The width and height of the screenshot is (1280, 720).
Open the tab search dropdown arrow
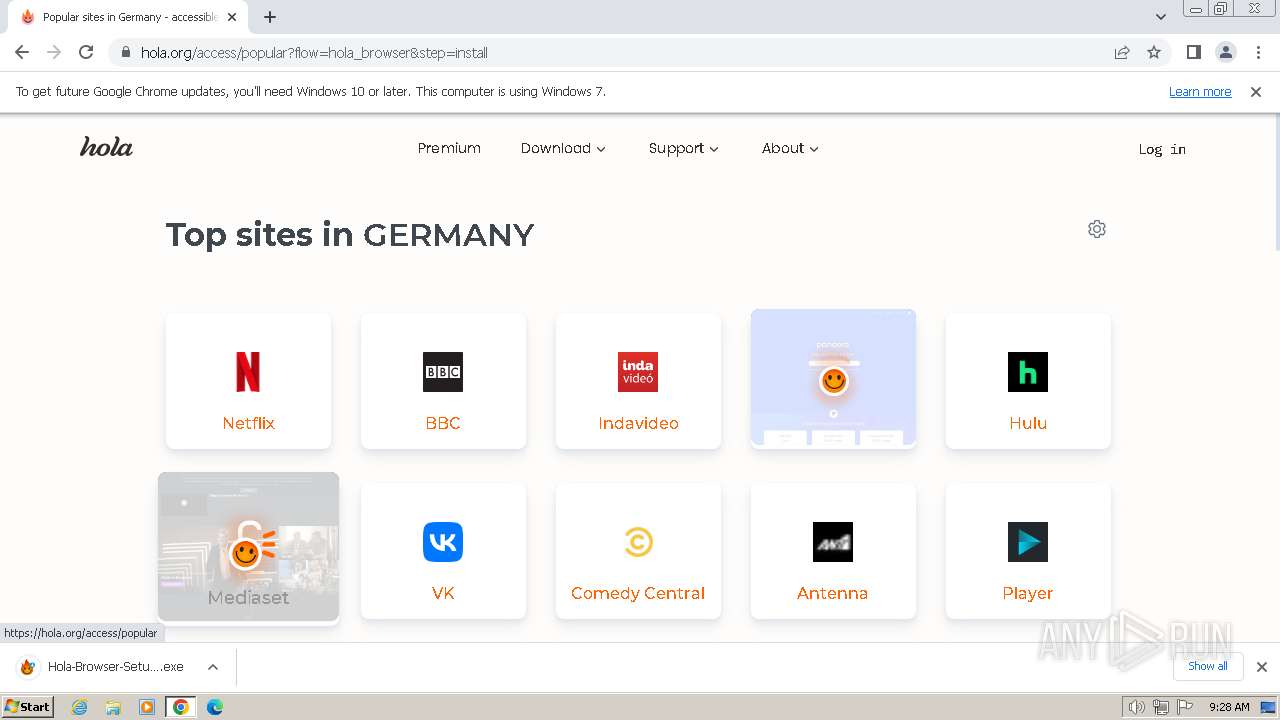tap(1161, 17)
